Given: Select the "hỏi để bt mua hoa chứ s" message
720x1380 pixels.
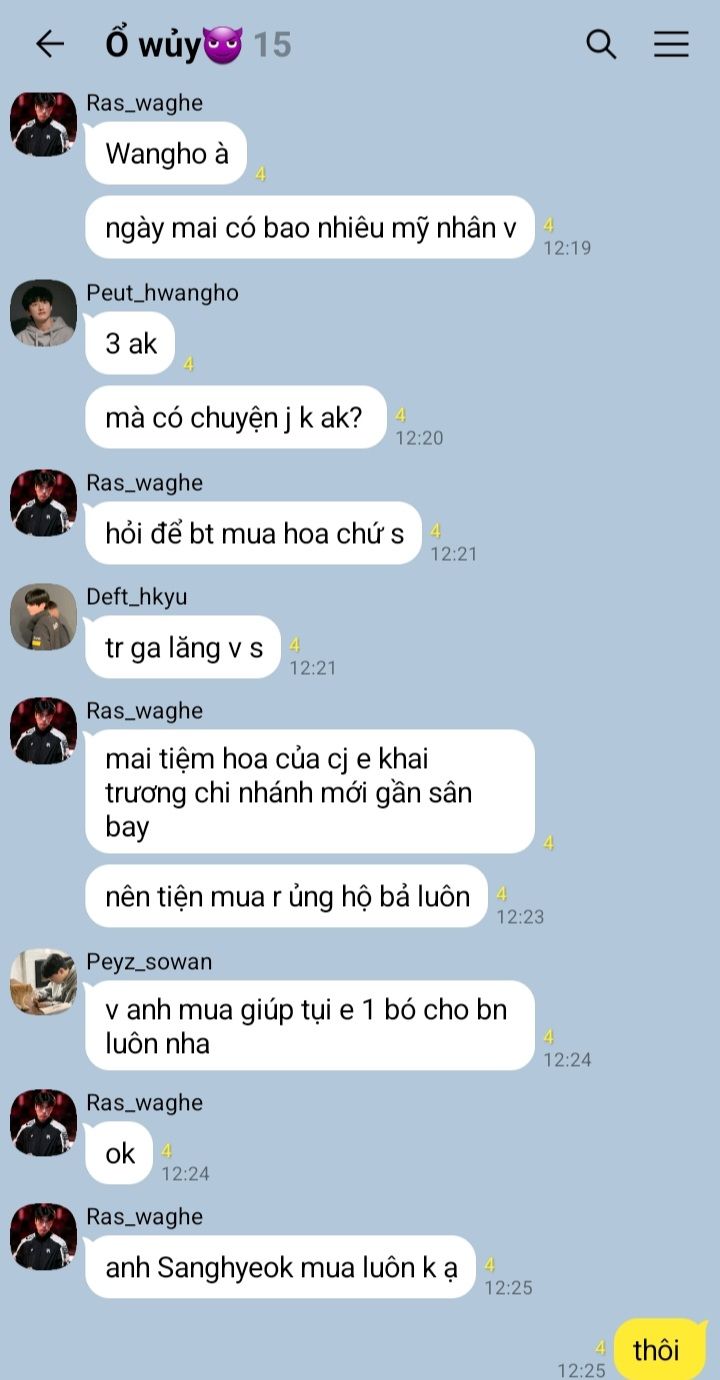Looking at the screenshot, I should coord(253,533).
